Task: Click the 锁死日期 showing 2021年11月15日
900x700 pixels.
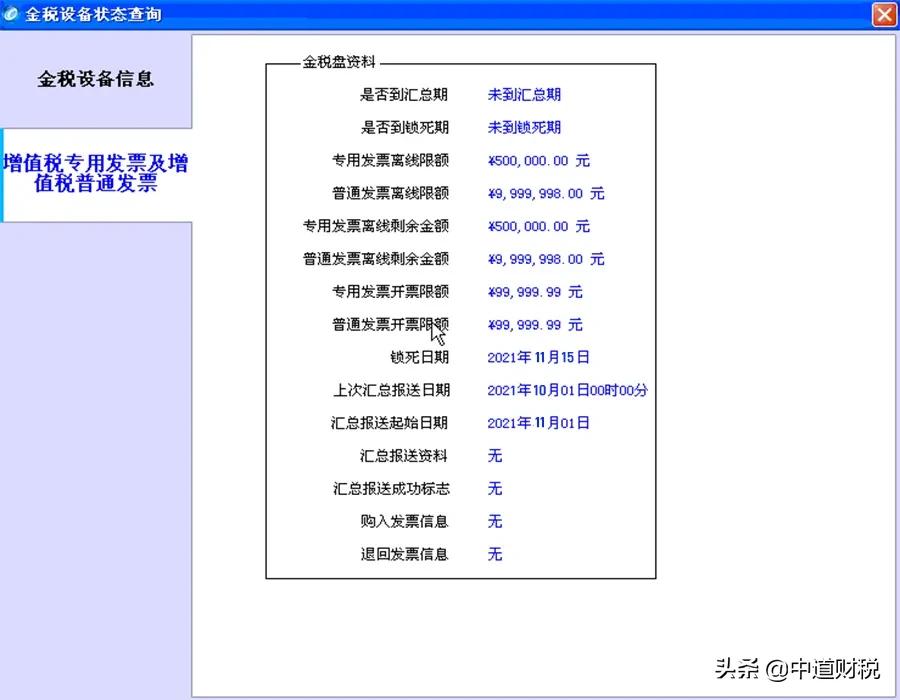Action: coord(540,357)
